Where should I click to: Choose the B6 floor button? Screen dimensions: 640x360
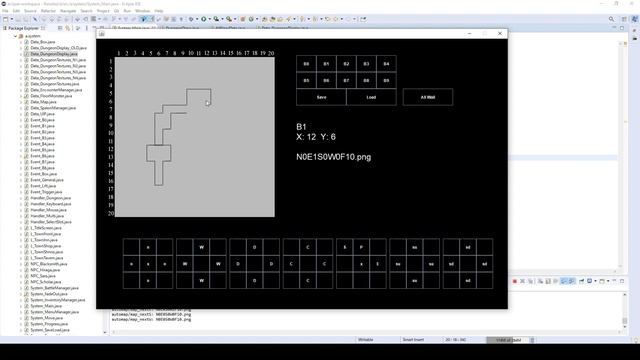326,80
